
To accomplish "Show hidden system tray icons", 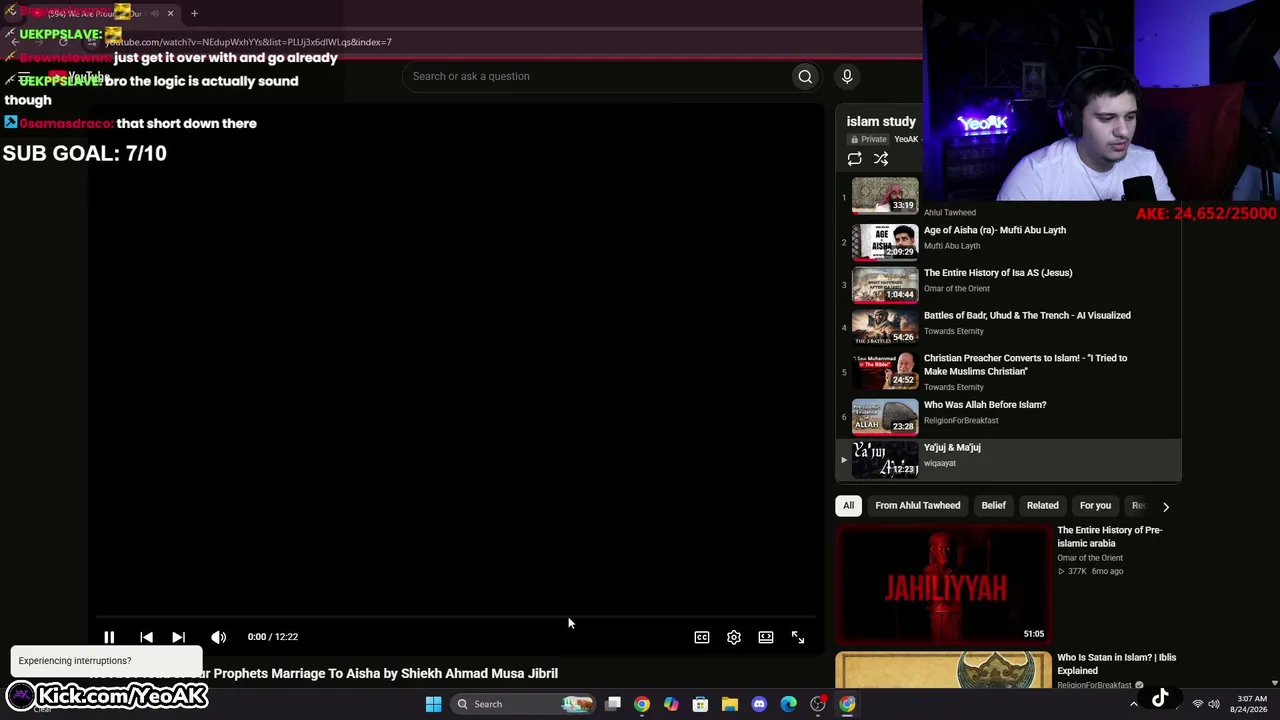I will point(1133,704).
